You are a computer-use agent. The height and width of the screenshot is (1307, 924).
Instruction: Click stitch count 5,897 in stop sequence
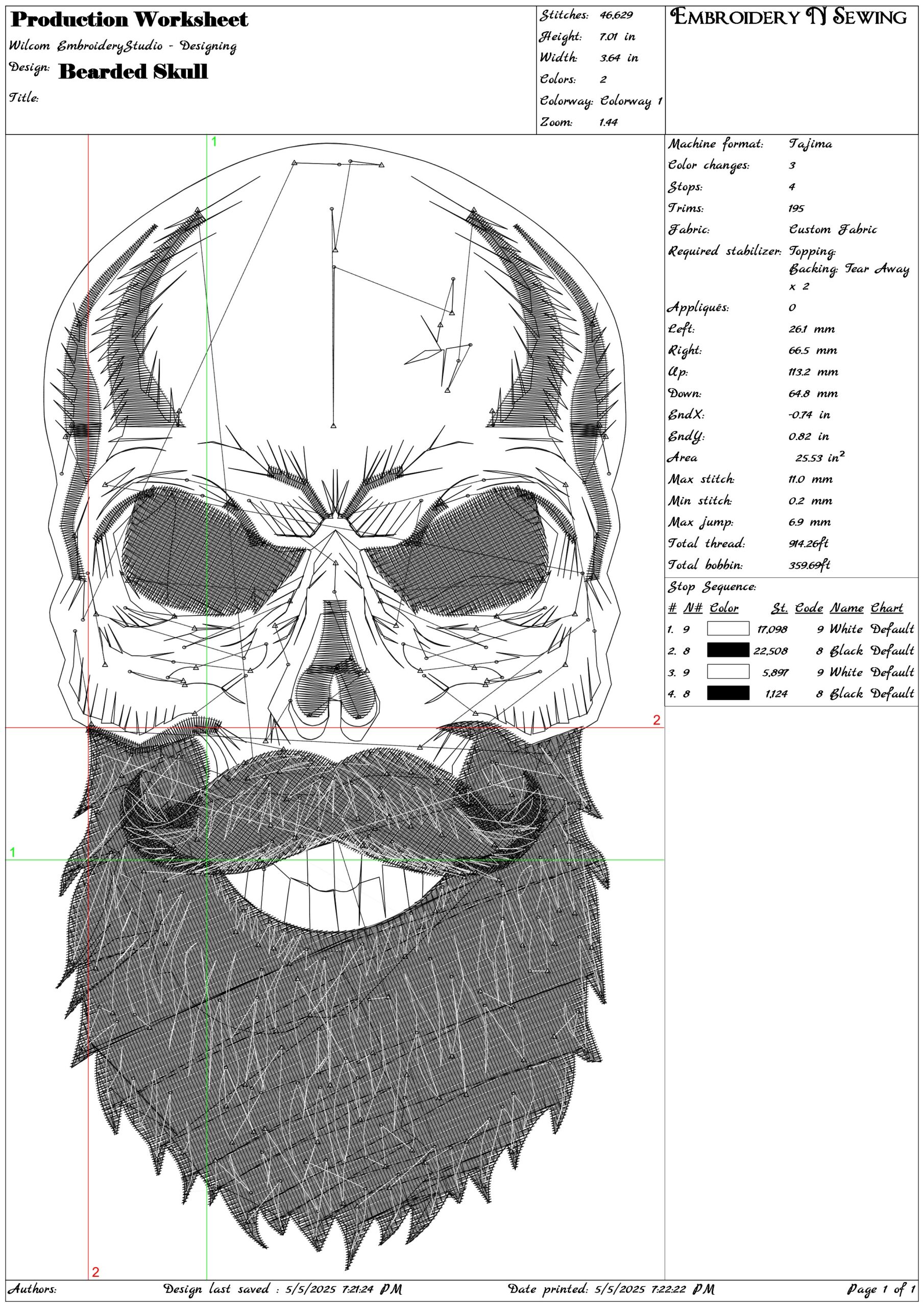775,672
